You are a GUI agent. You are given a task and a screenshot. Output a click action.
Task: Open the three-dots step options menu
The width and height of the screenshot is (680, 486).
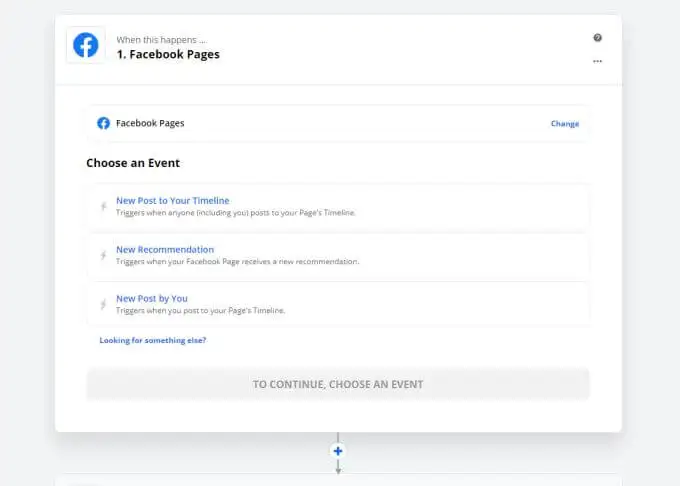(597, 61)
